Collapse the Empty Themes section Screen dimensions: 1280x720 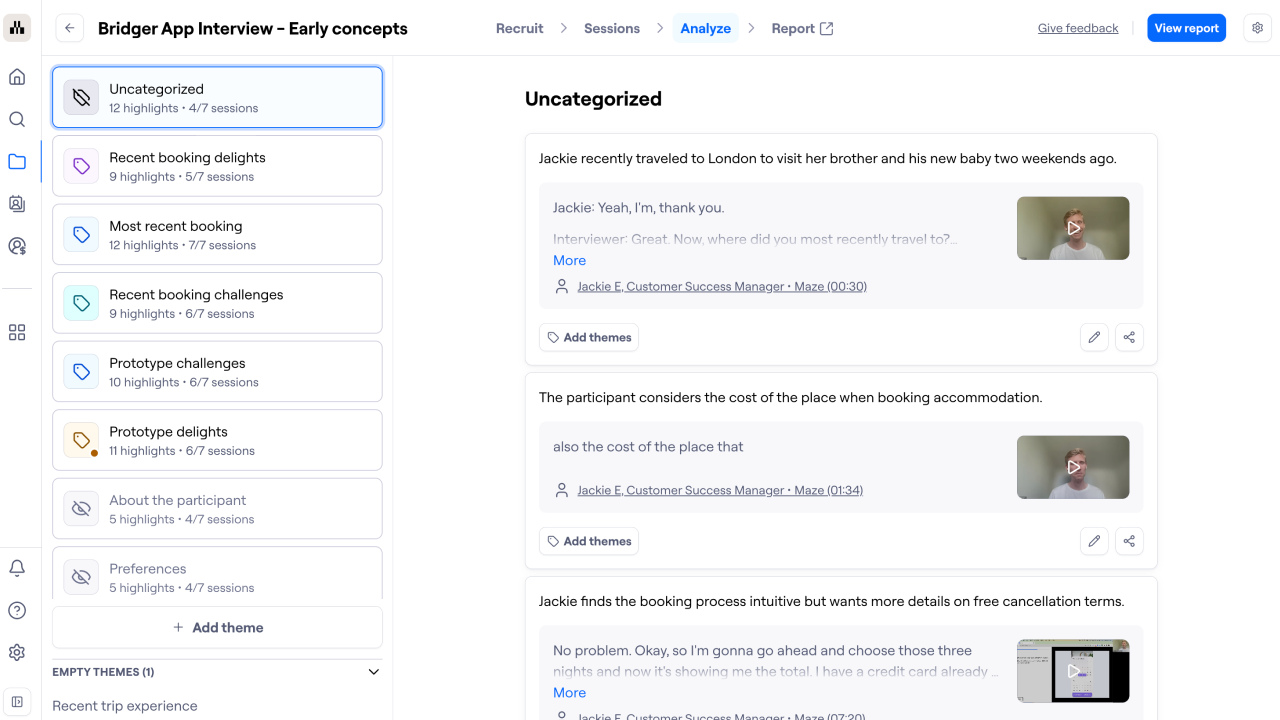(x=374, y=672)
